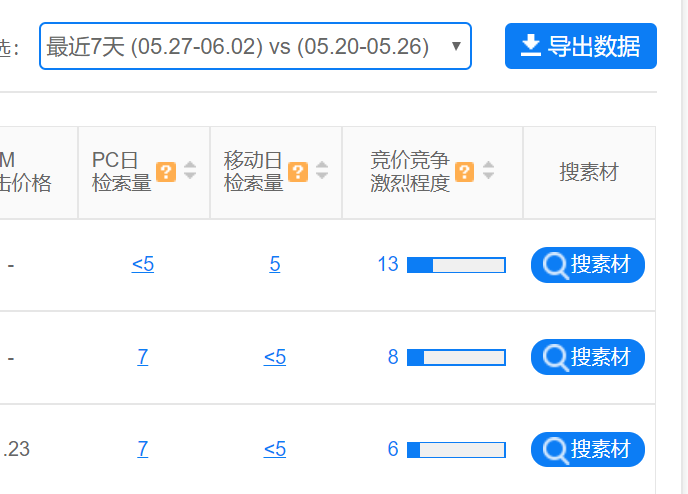Image resolution: width=688 pixels, height=494 pixels.
Task: Sort by 竞价竞争激烈程度 using its sort arrows
Action: point(488,170)
